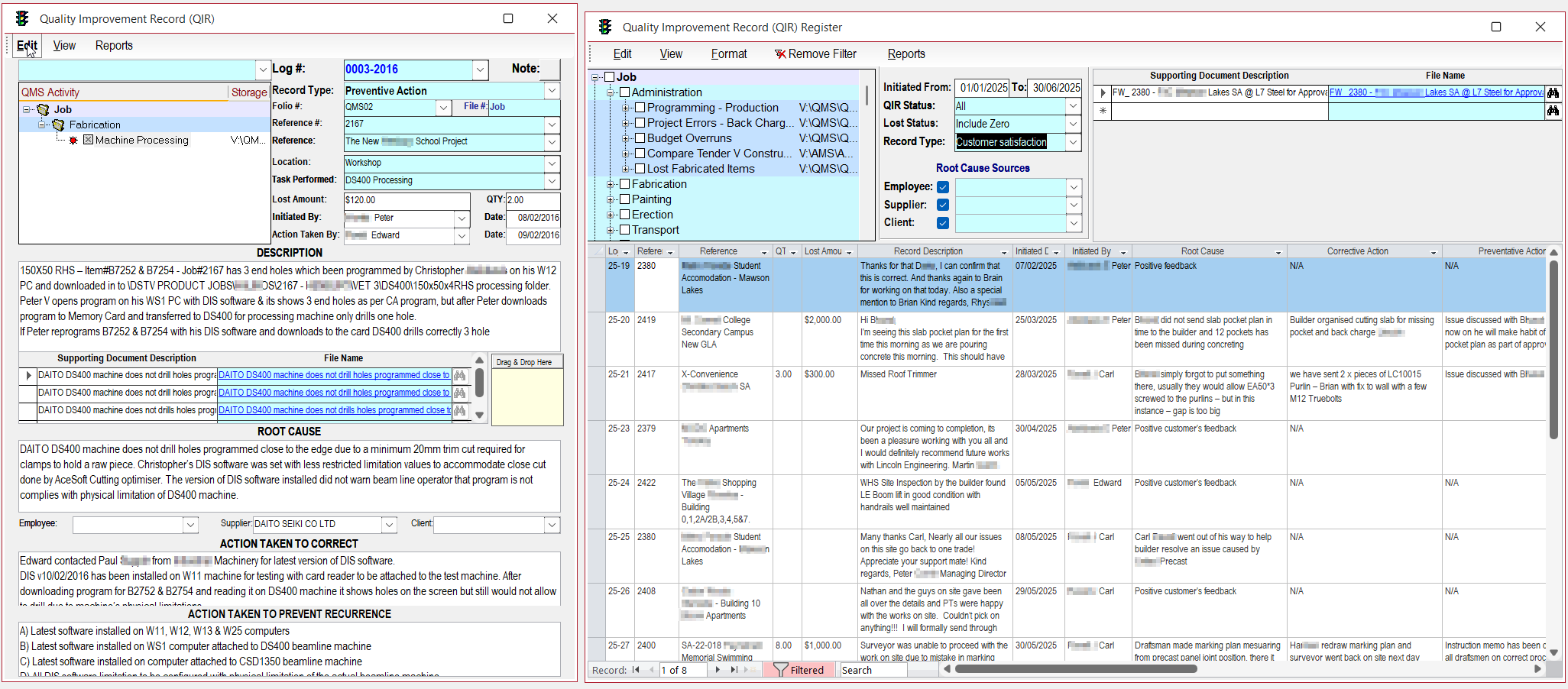The height and width of the screenshot is (689, 1568).
Task: Click Register tree vertical scrollbar thumb
Action: [x=867, y=95]
